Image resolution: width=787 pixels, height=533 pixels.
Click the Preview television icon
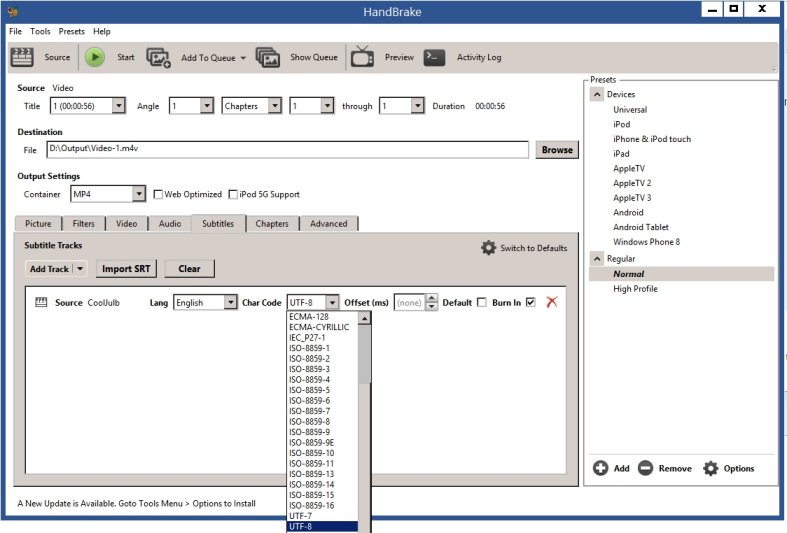tap(362, 57)
